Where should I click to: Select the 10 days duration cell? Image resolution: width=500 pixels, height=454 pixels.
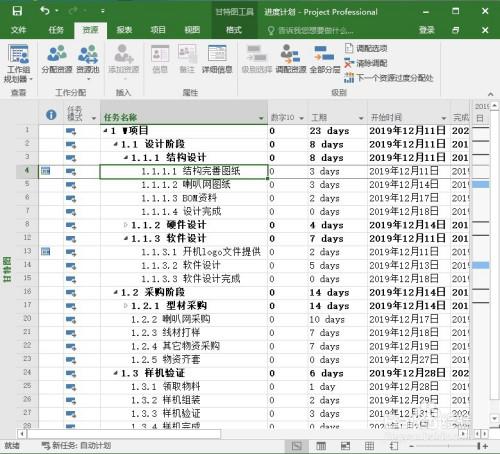pyautogui.click(x=337, y=320)
